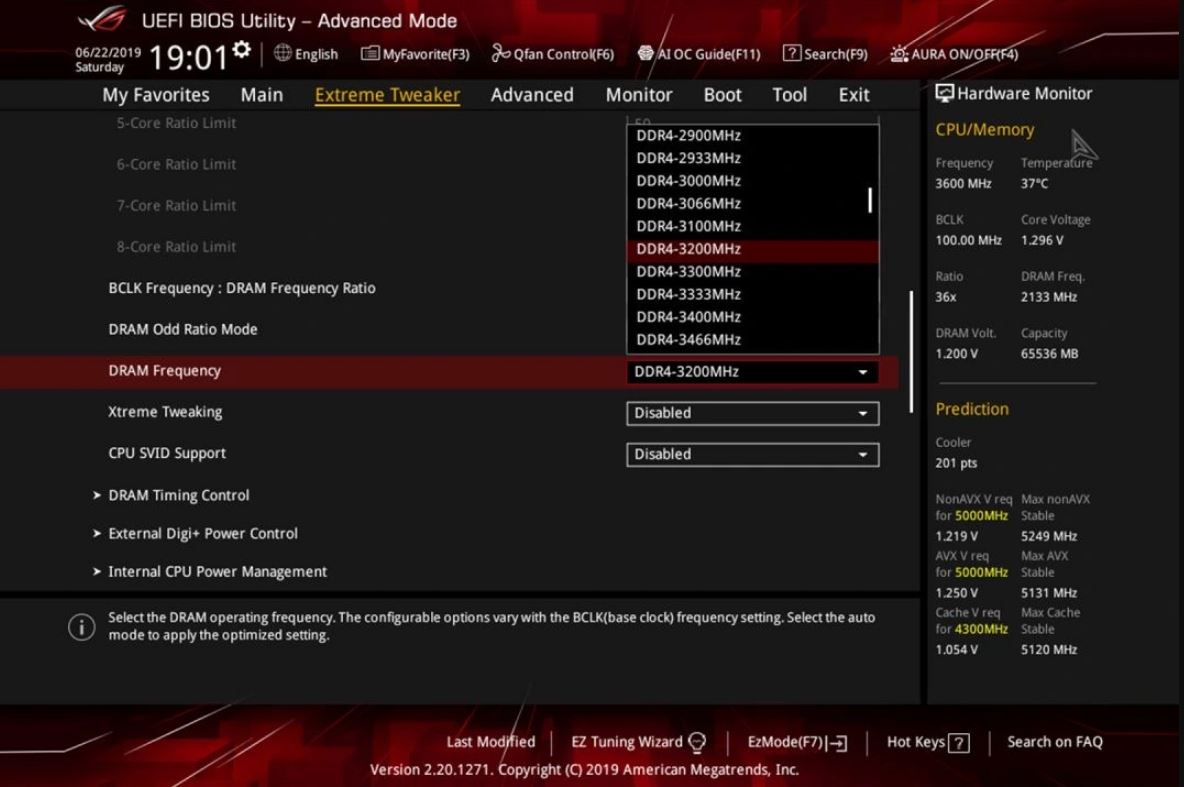Go to the Monitor tab
1184x787 pixels.
point(639,95)
